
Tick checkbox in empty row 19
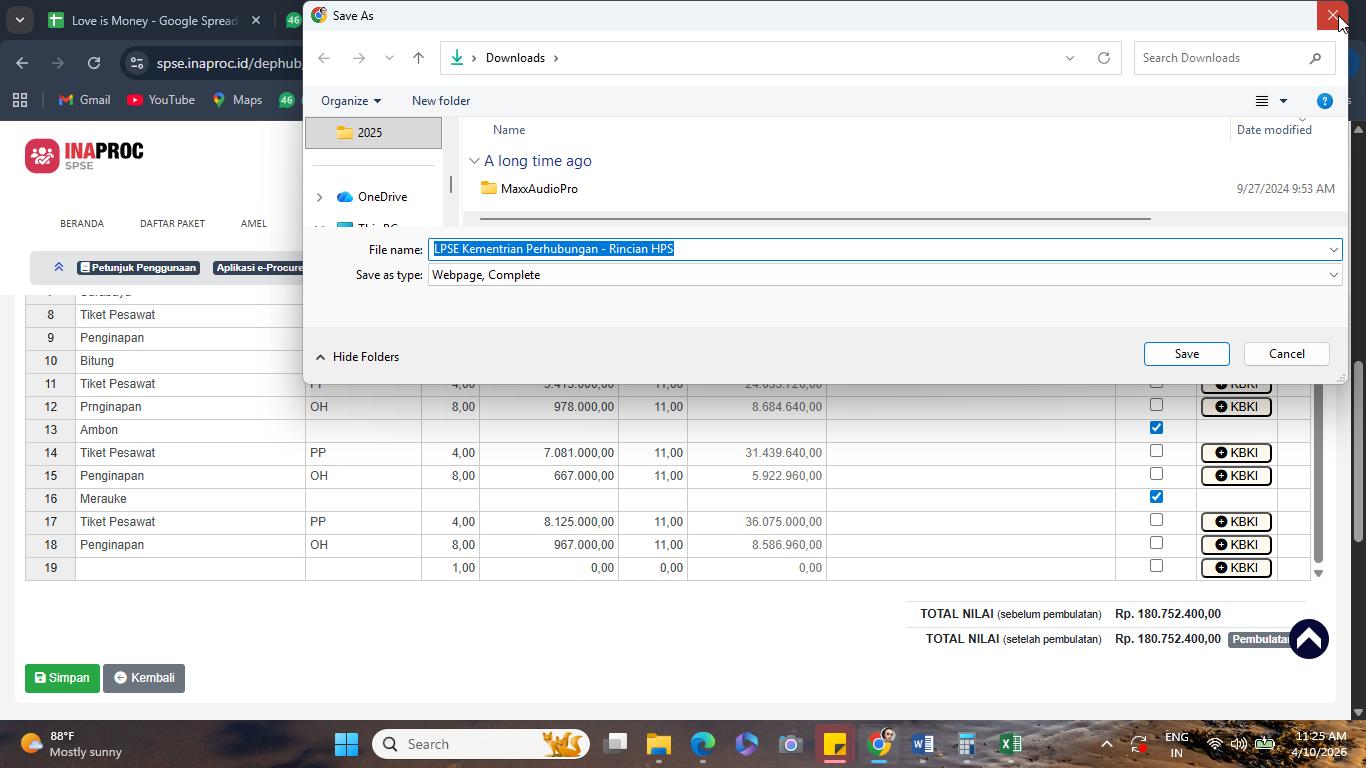[x=1156, y=566]
